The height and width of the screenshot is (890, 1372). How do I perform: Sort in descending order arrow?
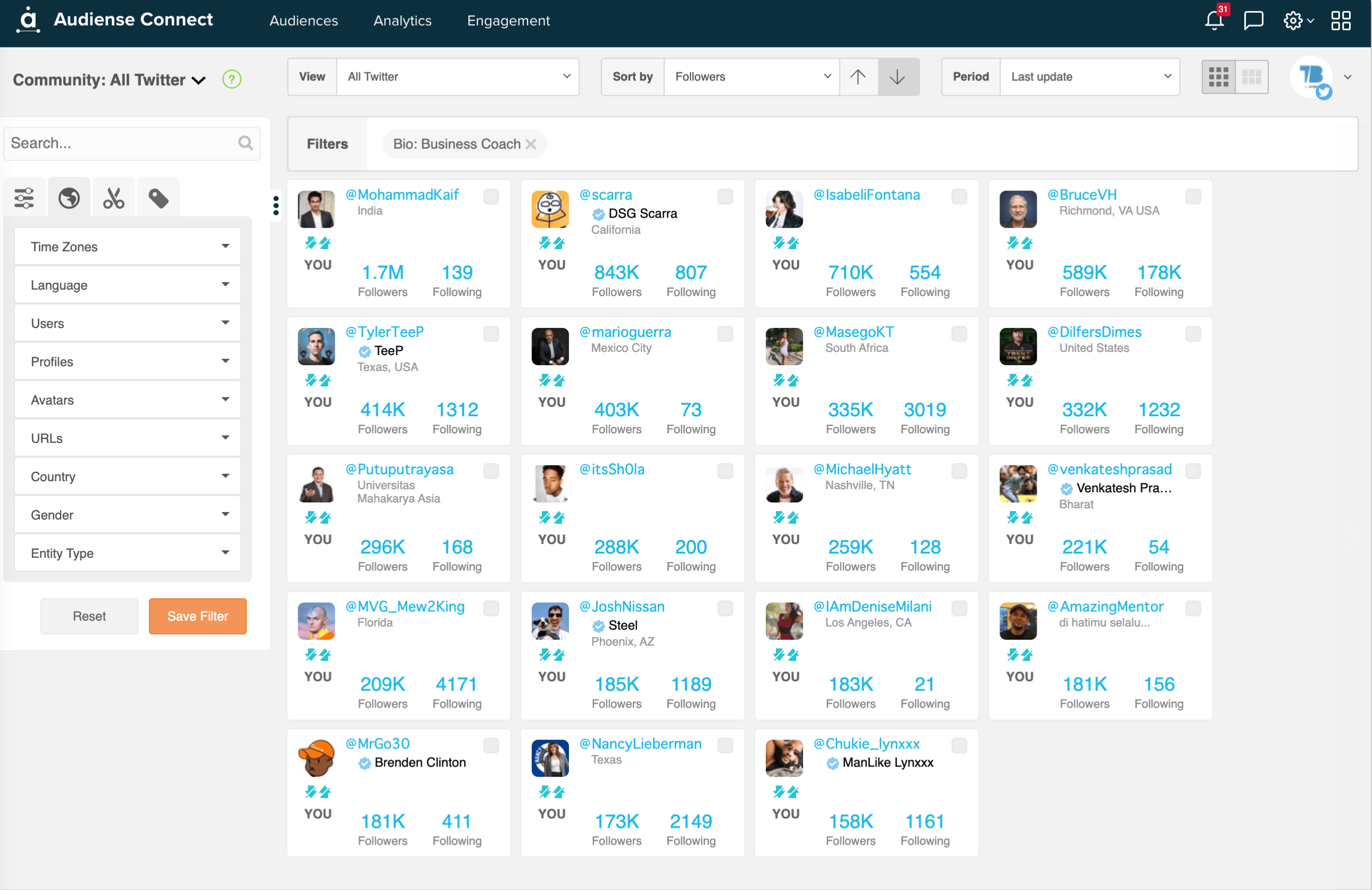click(x=898, y=77)
